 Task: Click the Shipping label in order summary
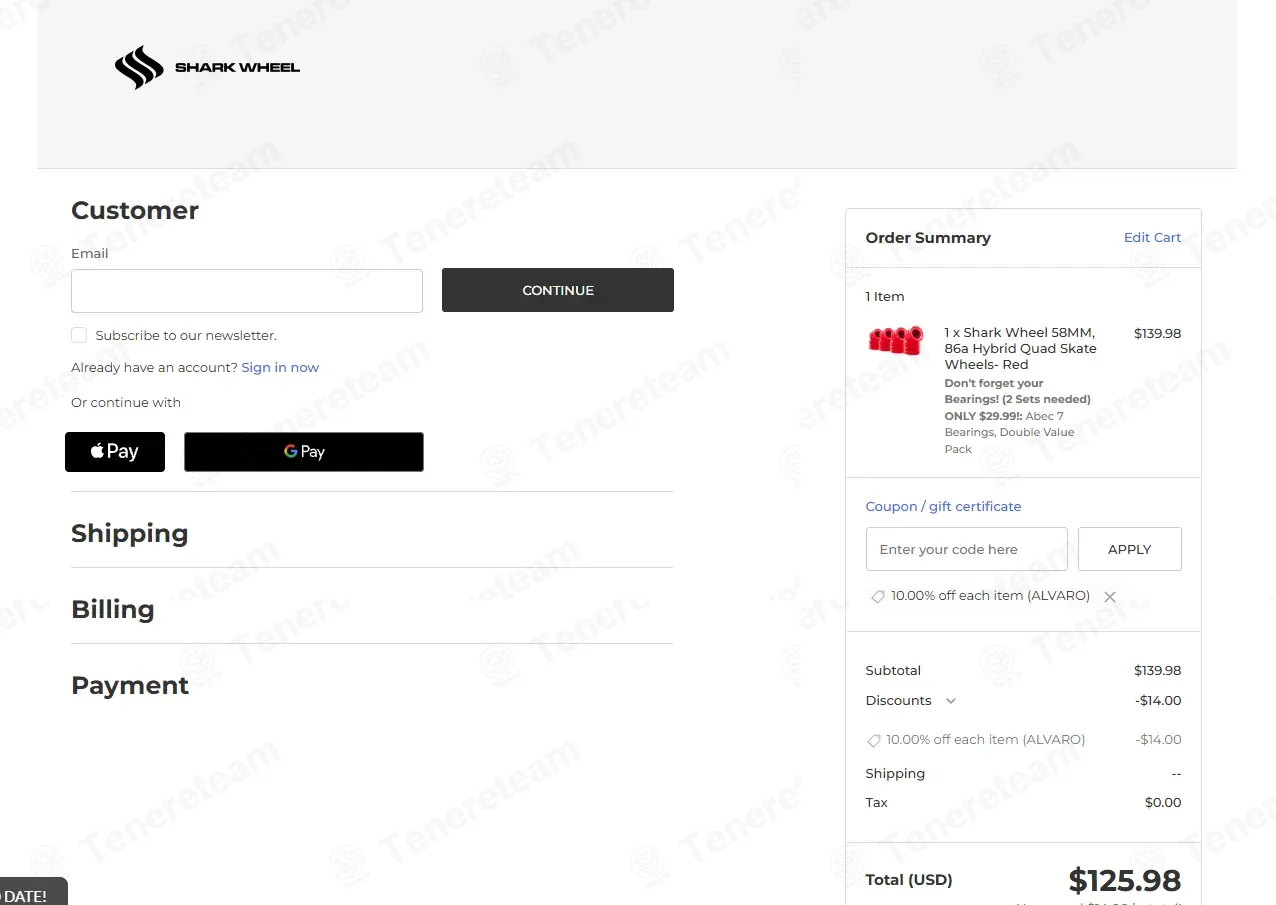point(895,773)
